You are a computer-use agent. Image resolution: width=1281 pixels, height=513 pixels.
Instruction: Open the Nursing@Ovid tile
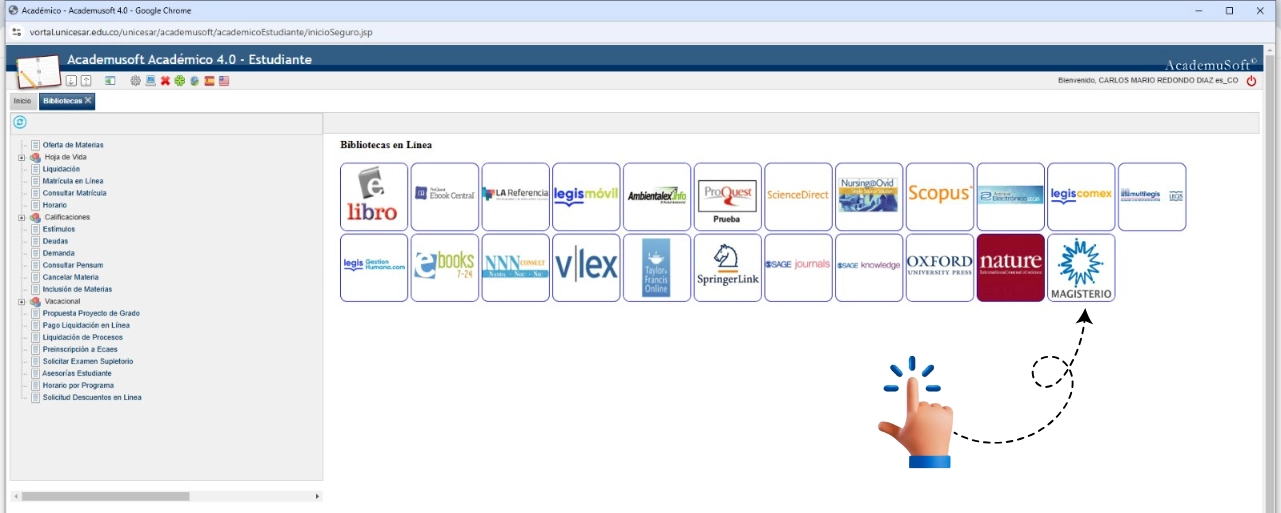pos(869,197)
